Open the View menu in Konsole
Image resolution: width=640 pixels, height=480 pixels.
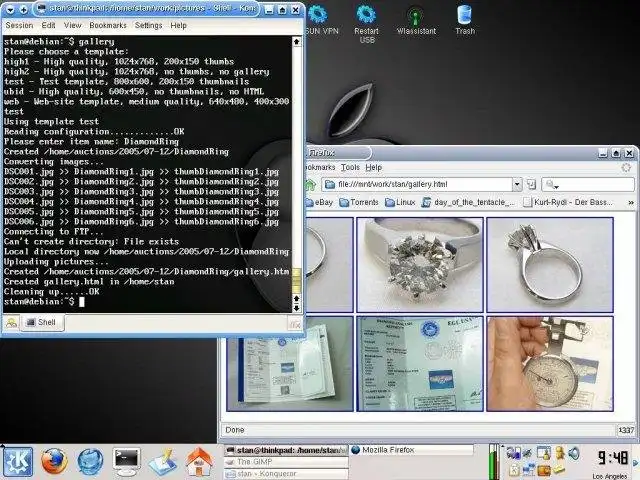tap(73, 25)
